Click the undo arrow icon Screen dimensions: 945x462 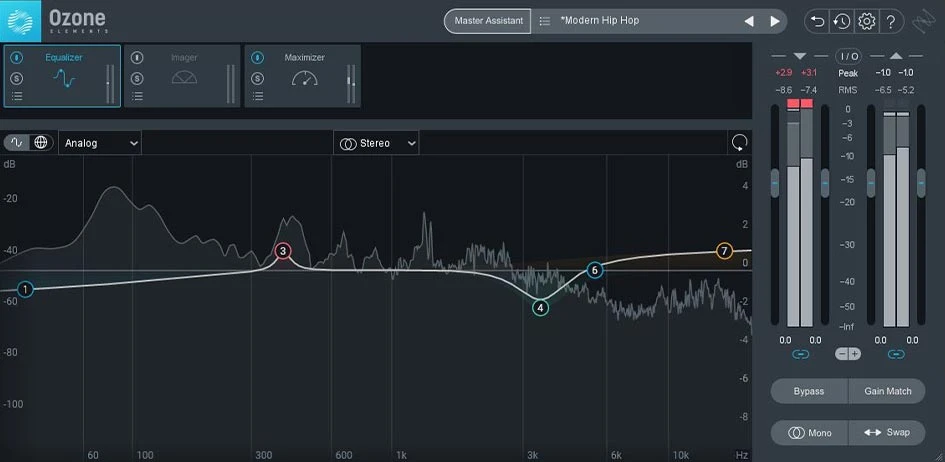click(817, 21)
